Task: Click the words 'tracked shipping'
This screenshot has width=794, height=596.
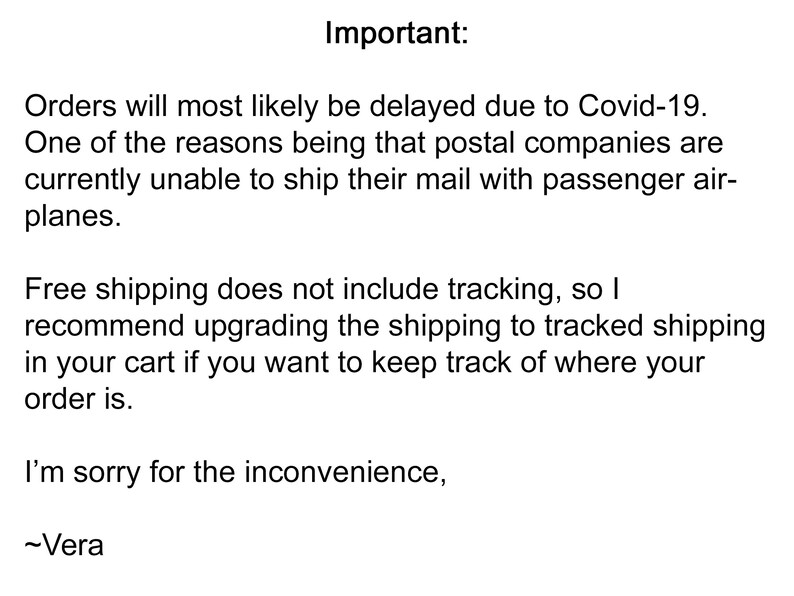Action: (x=655, y=327)
